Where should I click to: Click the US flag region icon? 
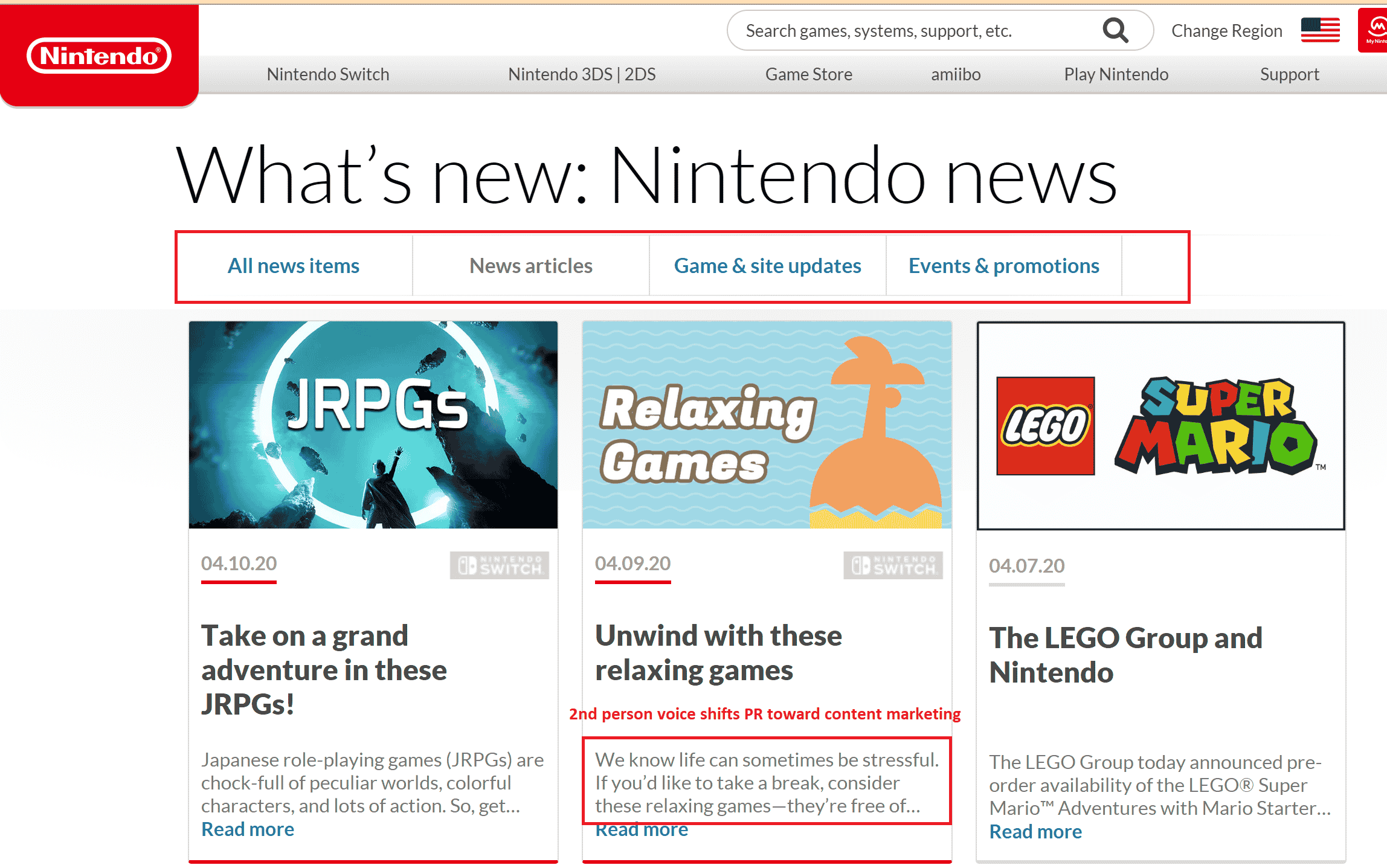pyautogui.click(x=1321, y=30)
